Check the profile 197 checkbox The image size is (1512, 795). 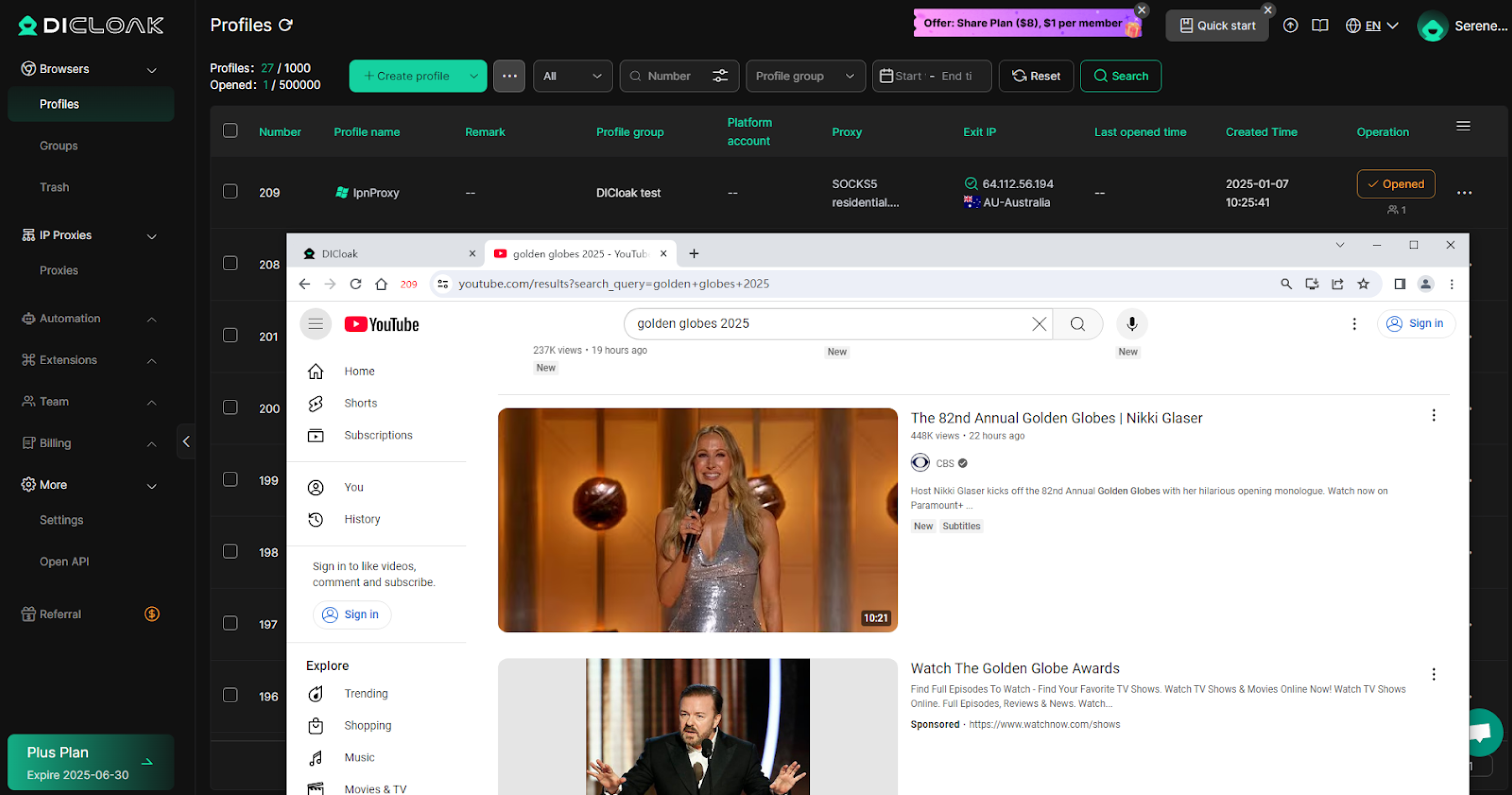[230, 623]
